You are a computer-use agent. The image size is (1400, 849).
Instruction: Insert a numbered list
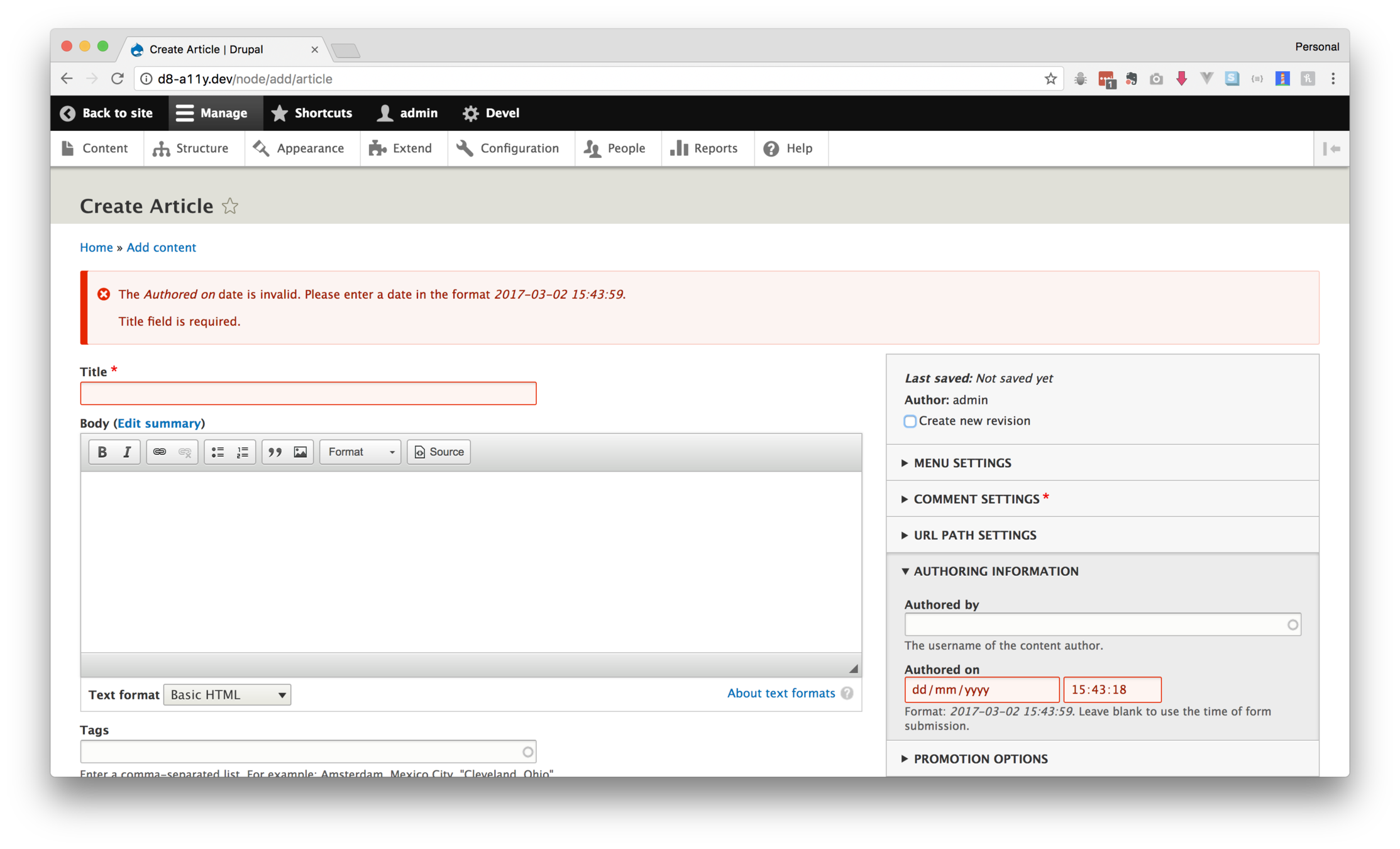(243, 452)
